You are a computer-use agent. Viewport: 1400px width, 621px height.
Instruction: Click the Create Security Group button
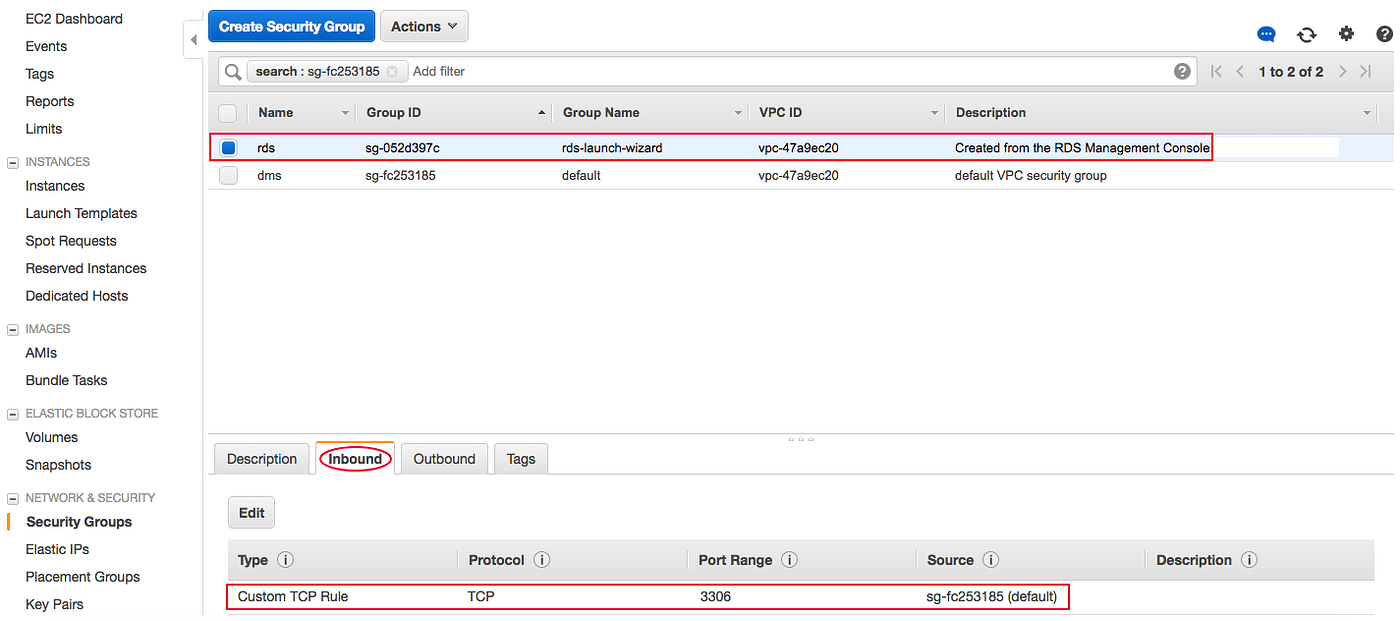(291, 26)
